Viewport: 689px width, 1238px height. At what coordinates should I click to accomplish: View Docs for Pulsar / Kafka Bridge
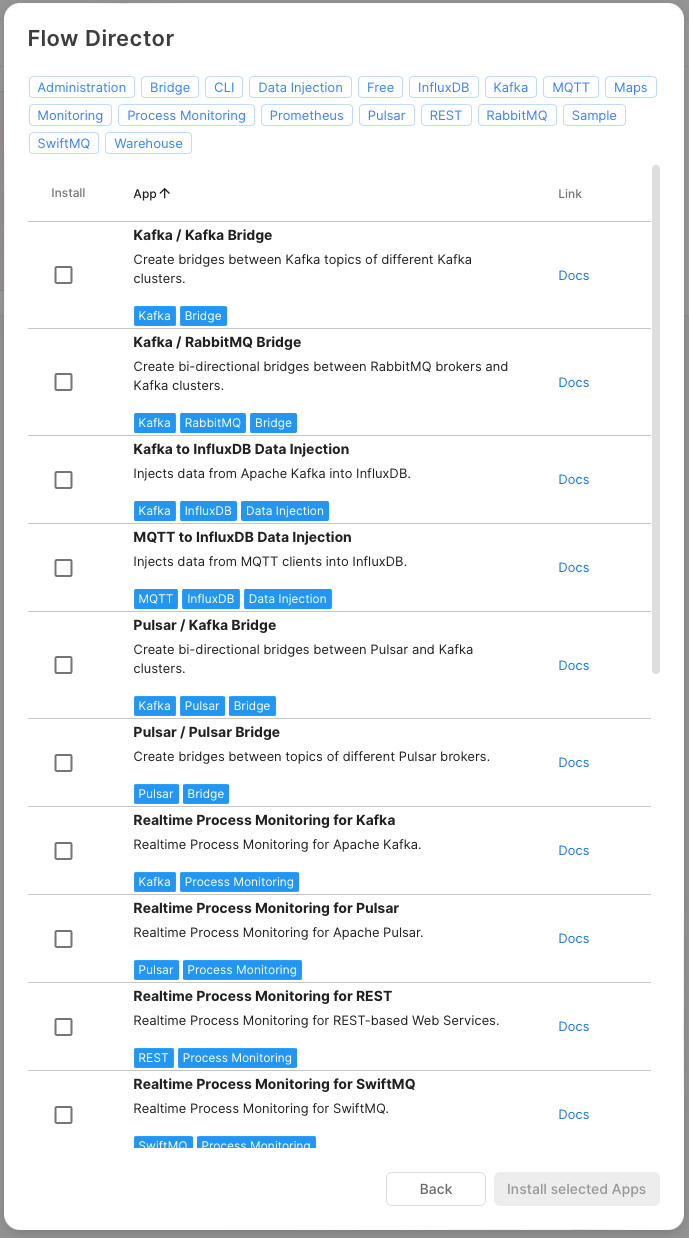pos(573,666)
